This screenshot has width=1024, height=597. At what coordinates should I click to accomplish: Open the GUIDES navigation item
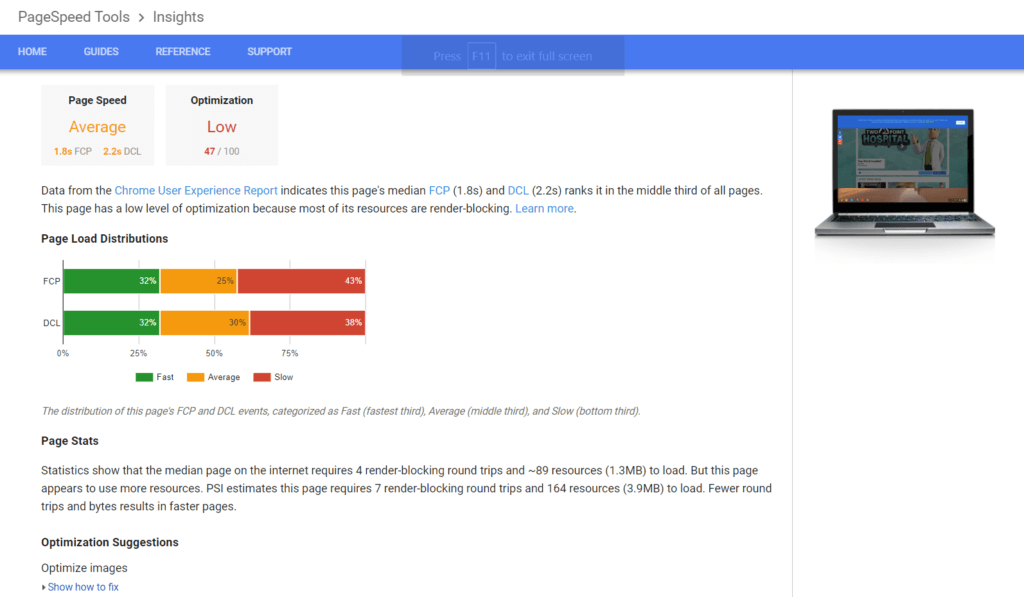101,52
